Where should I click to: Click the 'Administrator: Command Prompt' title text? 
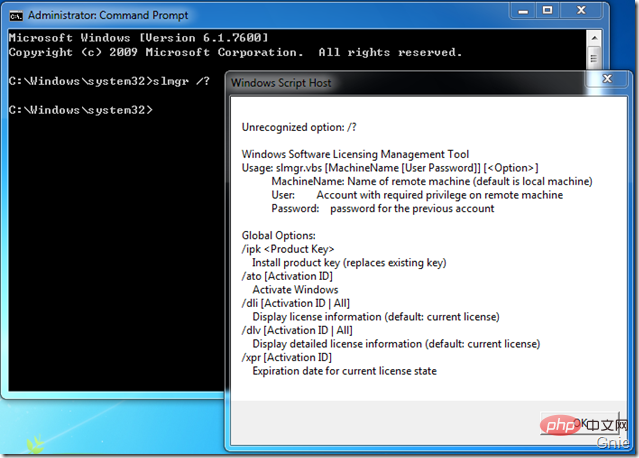pyautogui.click(x=108, y=15)
